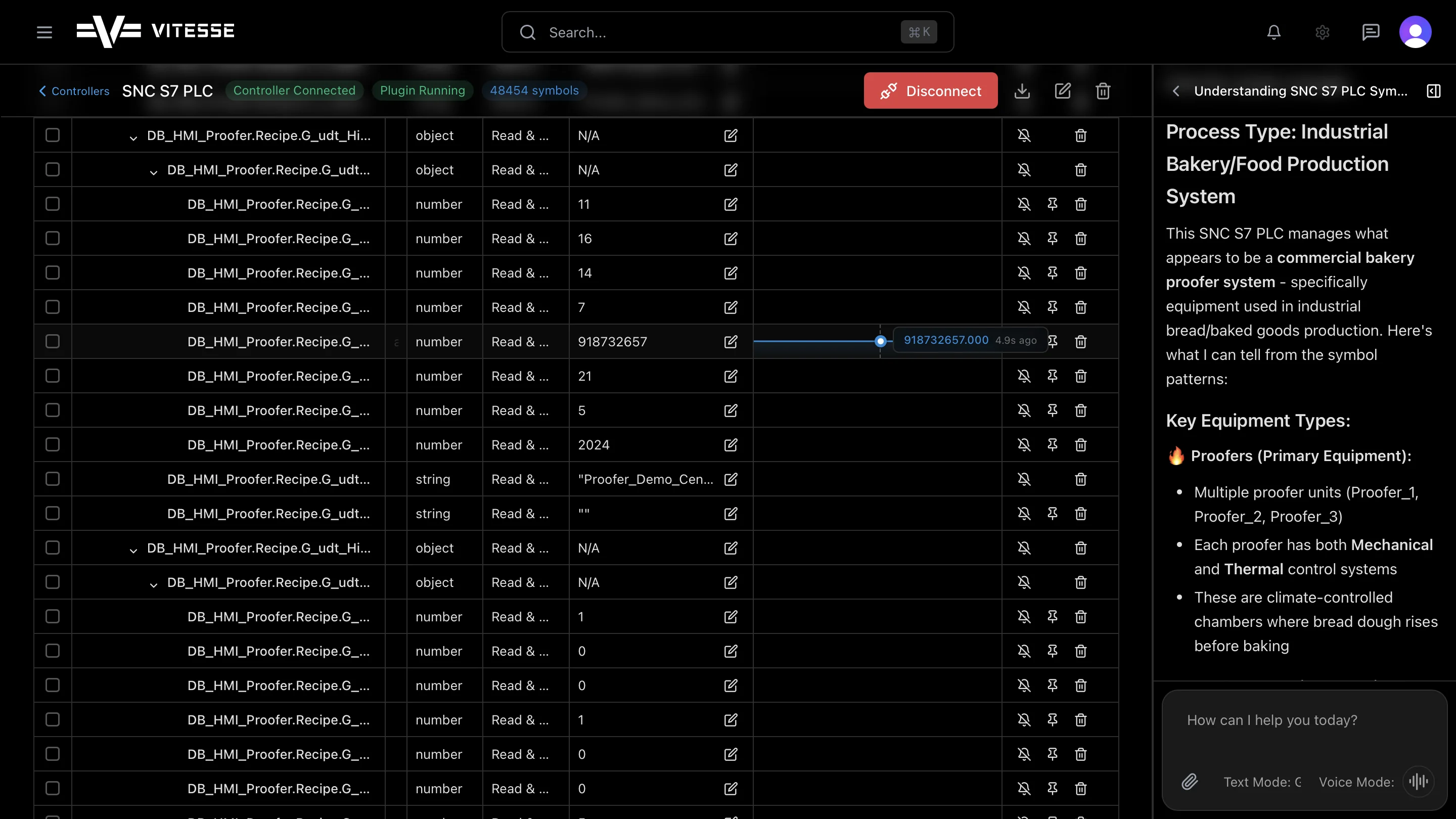Delete the first object row in the table
1456x819 pixels.
click(x=1080, y=135)
